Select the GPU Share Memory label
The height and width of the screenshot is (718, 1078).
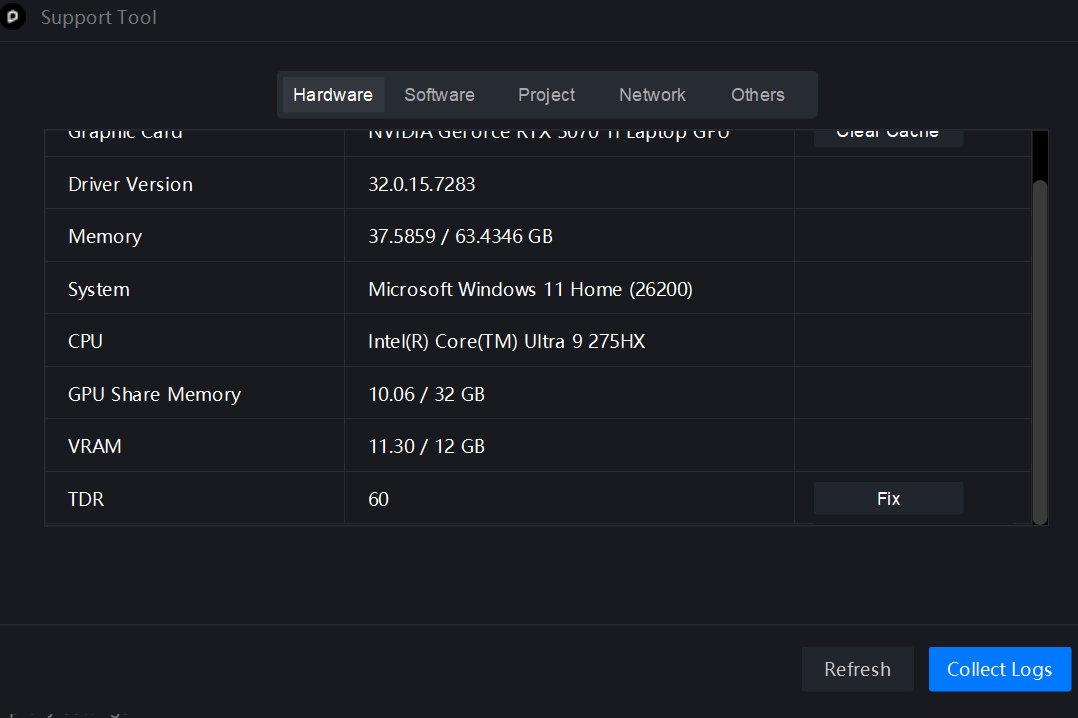(x=155, y=395)
